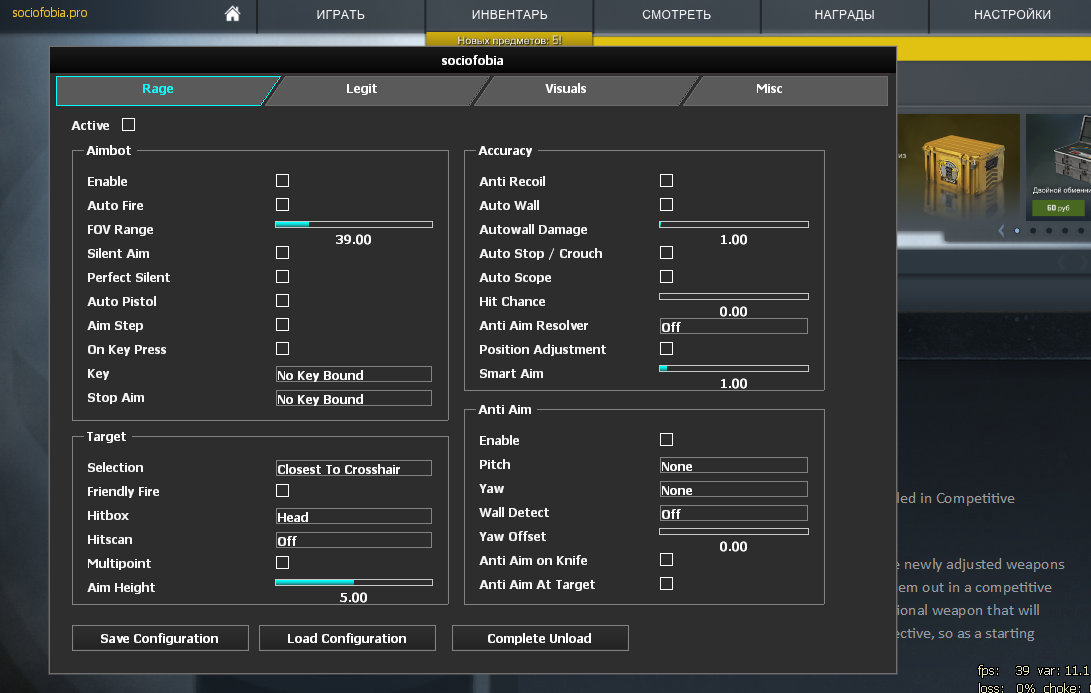Open the Hitbox dropdown set to Head
The height and width of the screenshot is (693, 1091).
[x=354, y=516]
